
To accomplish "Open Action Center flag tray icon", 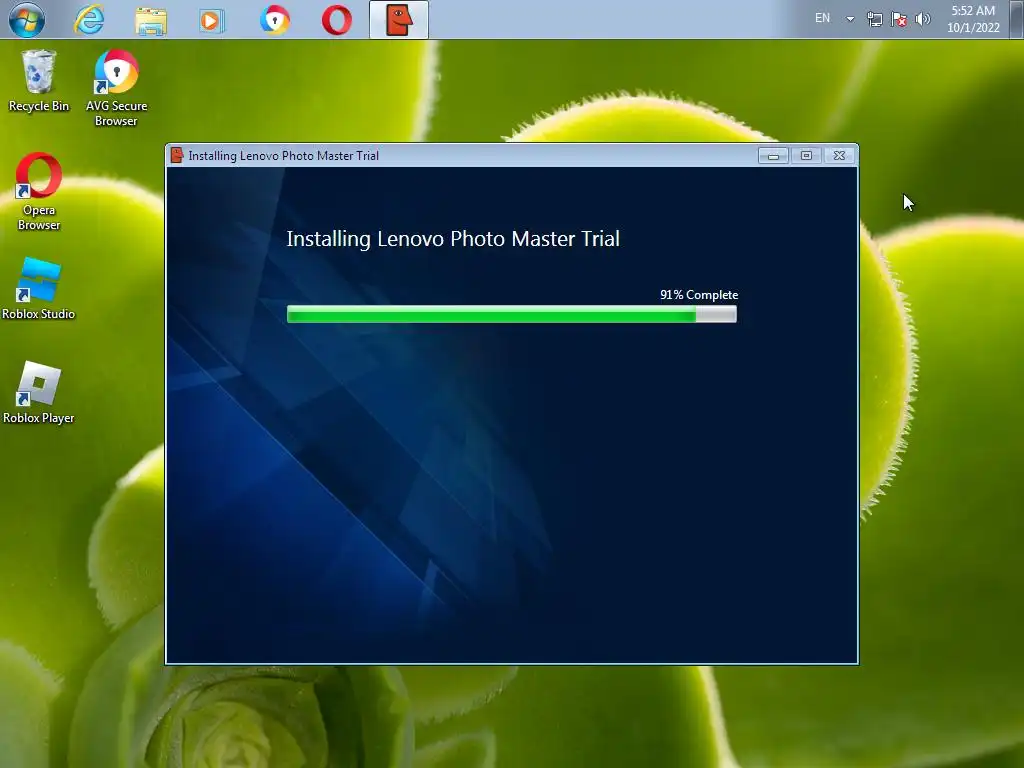I will pyautogui.click(x=899, y=19).
